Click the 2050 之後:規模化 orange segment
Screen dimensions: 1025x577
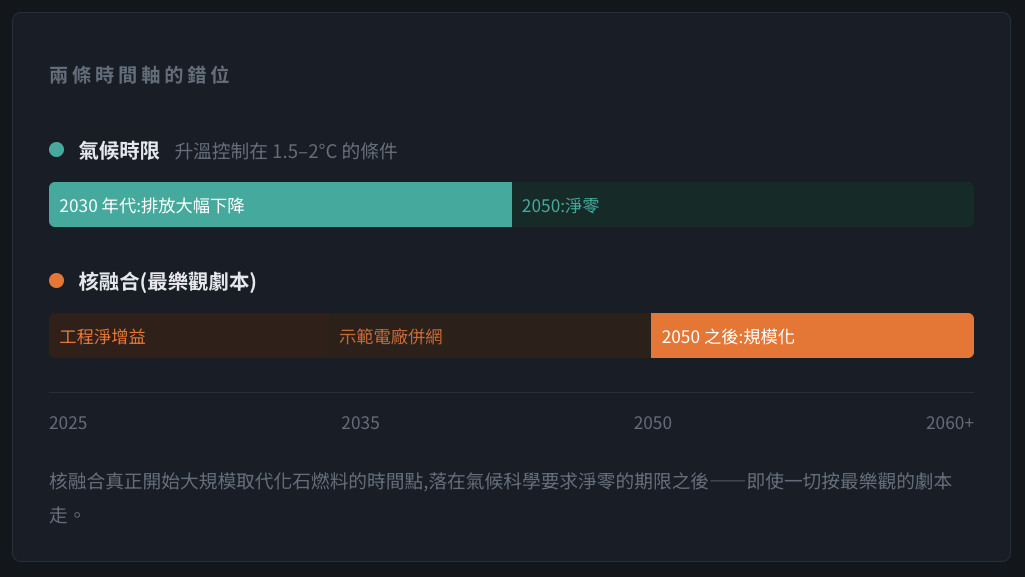pos(813,335)
